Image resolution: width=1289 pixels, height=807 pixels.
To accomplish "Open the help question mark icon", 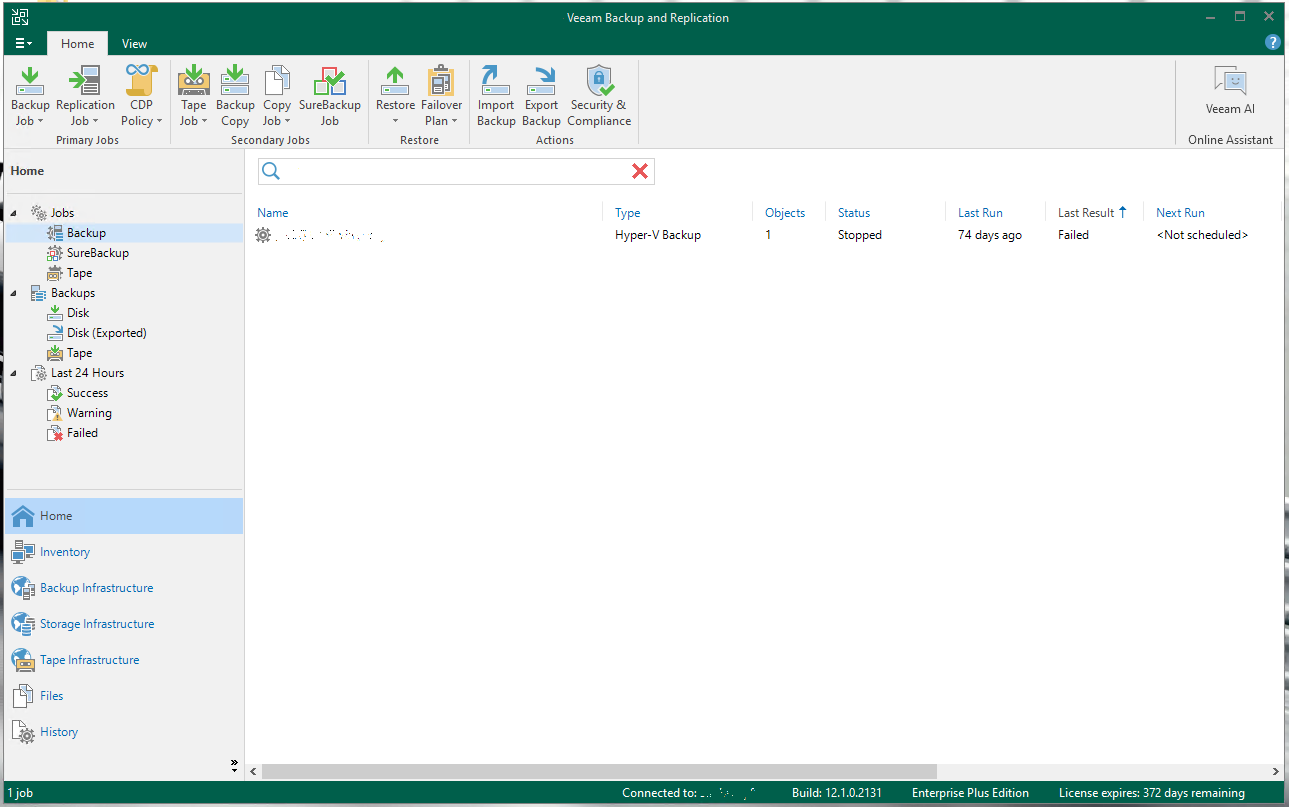I will tap(1272, 43).
